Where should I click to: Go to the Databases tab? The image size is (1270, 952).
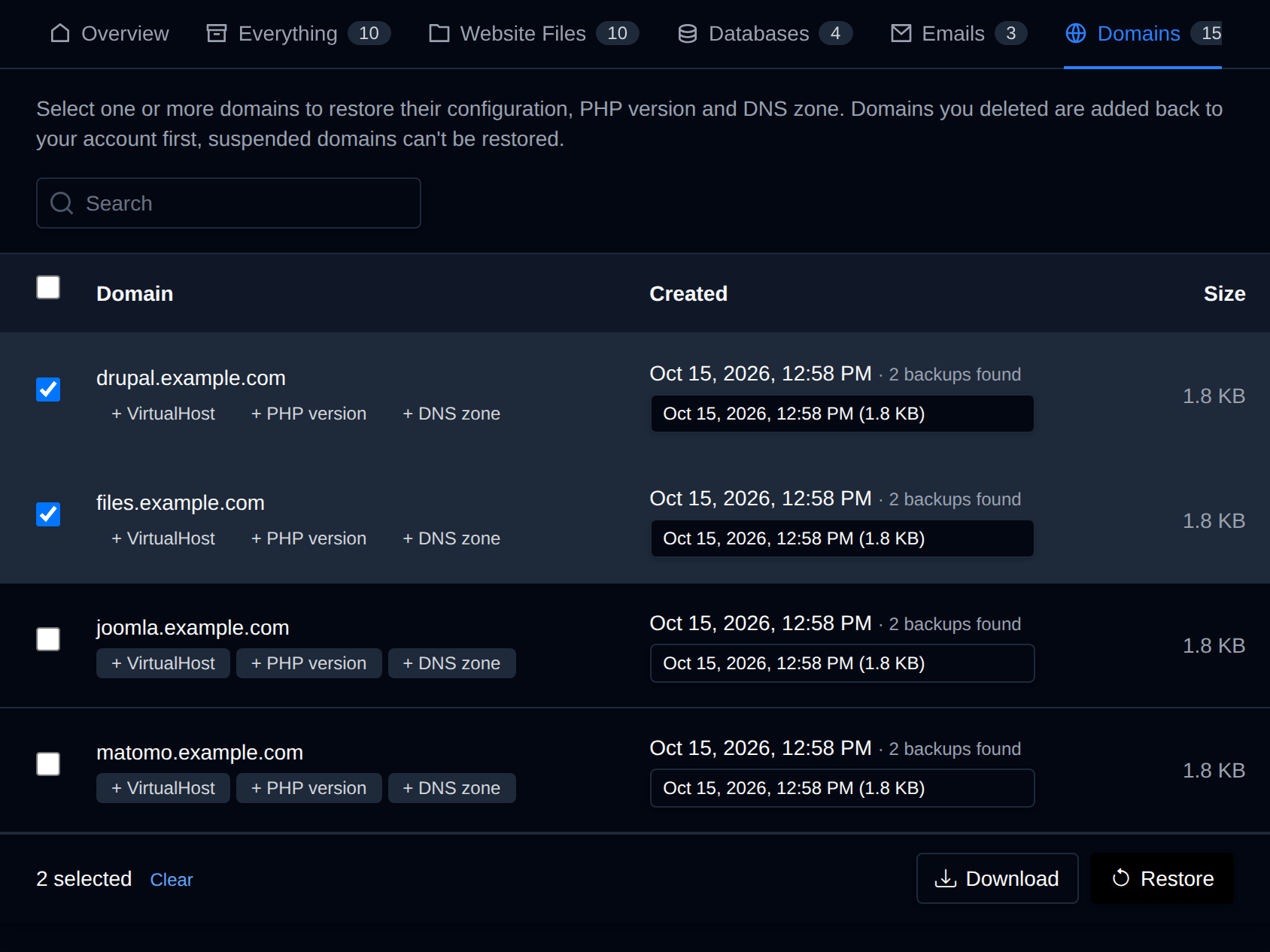point(765,34)
